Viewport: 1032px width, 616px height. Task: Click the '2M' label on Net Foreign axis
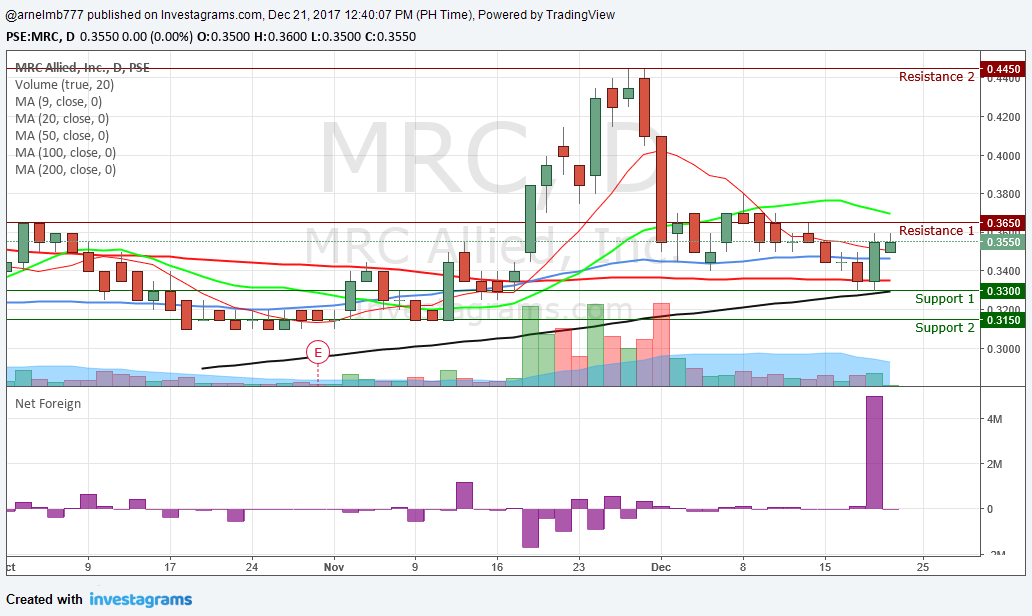pos(994,464)
